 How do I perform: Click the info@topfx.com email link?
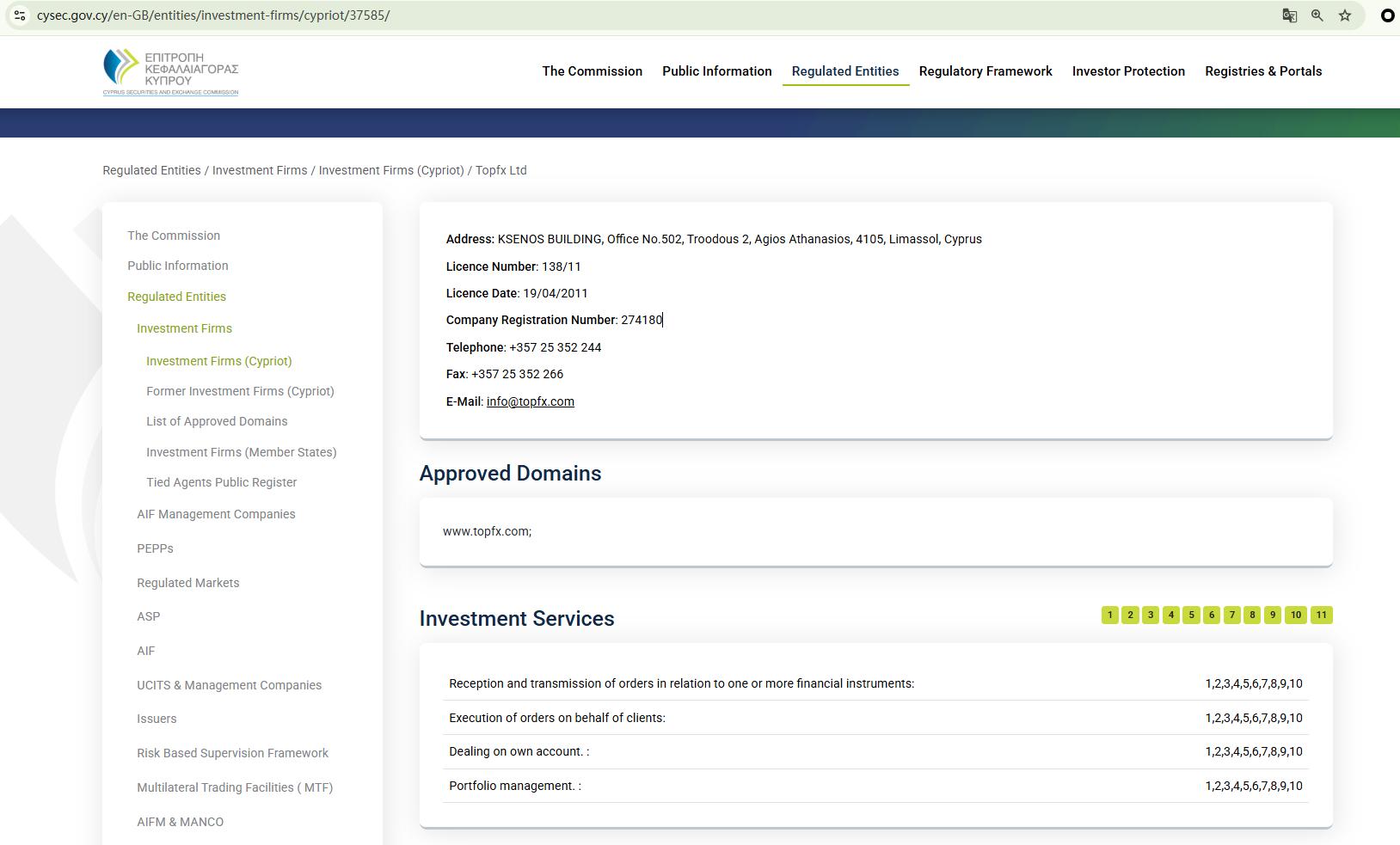pos(530,401)
